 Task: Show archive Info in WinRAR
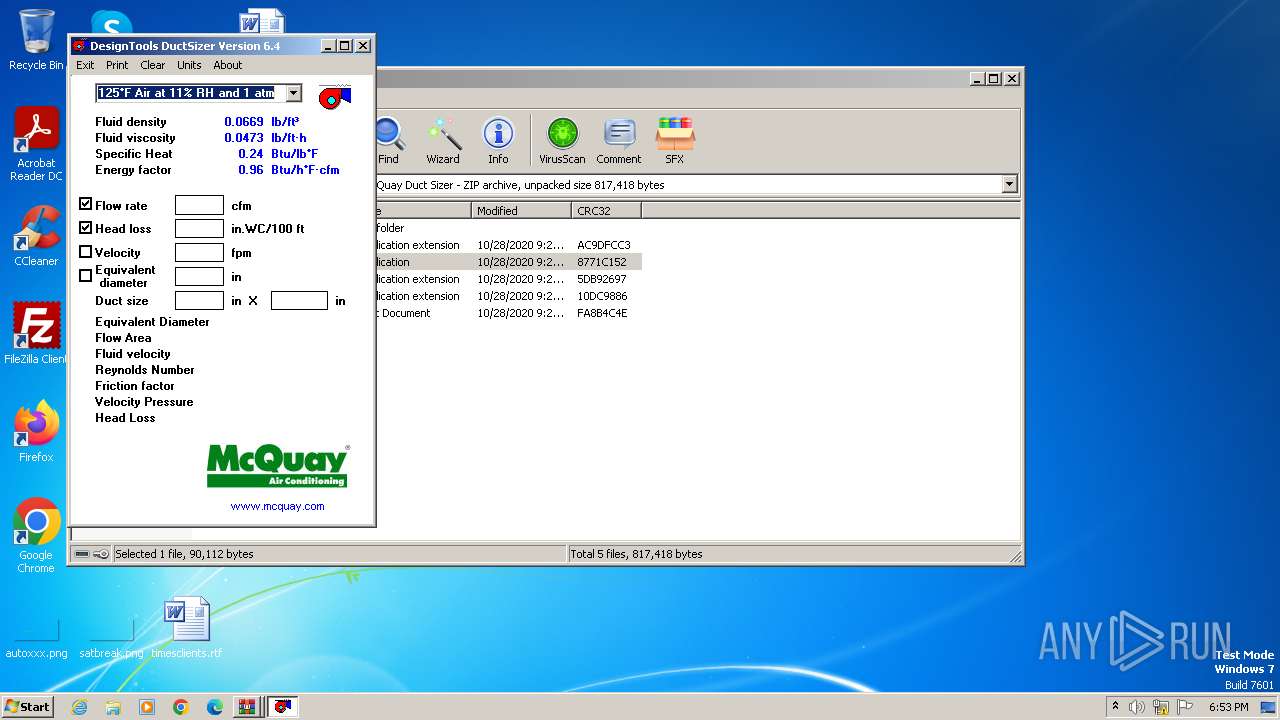pyautogui.click(x=498, y=141)
